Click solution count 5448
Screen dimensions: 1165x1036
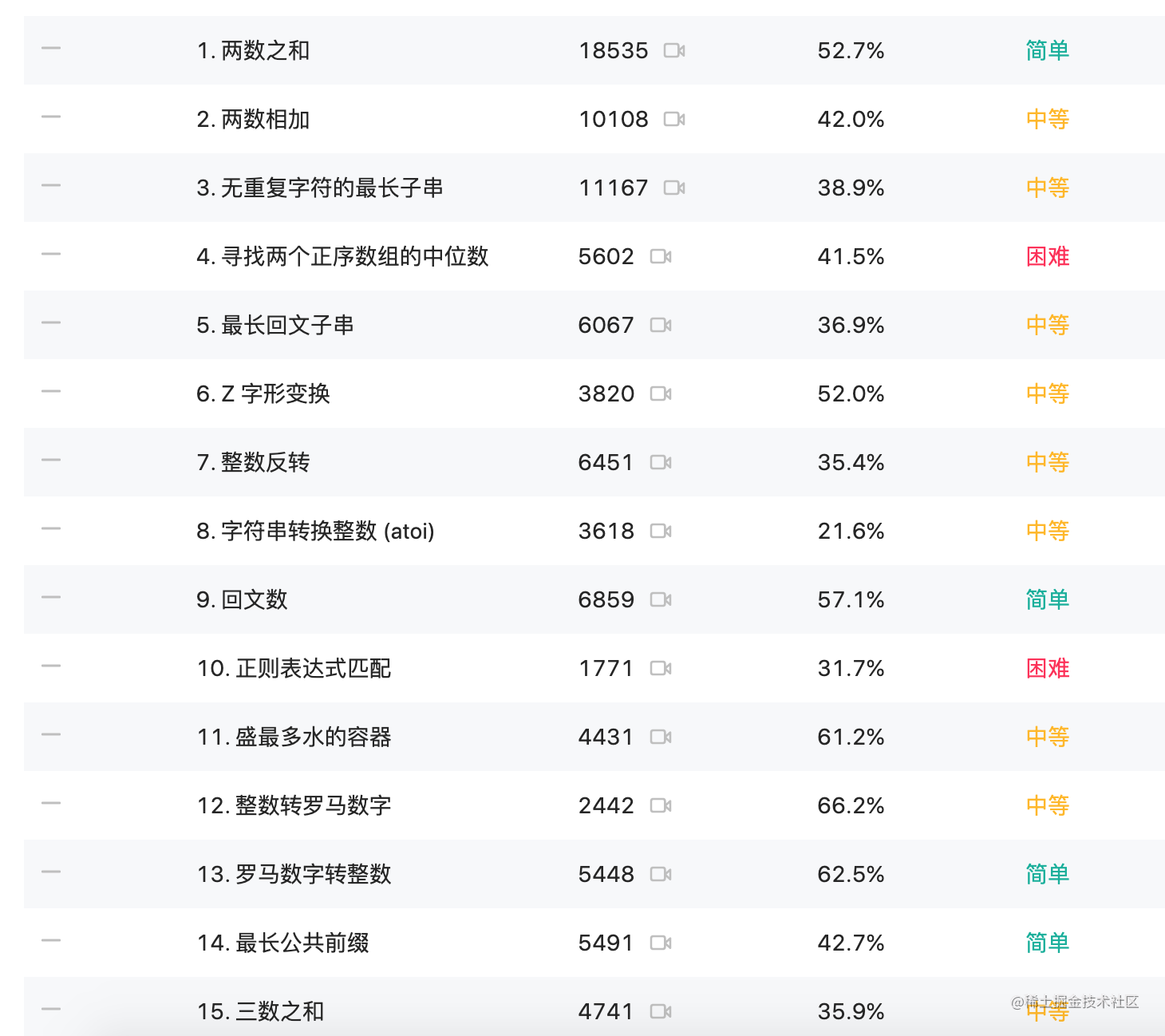(x=606, y=874)
